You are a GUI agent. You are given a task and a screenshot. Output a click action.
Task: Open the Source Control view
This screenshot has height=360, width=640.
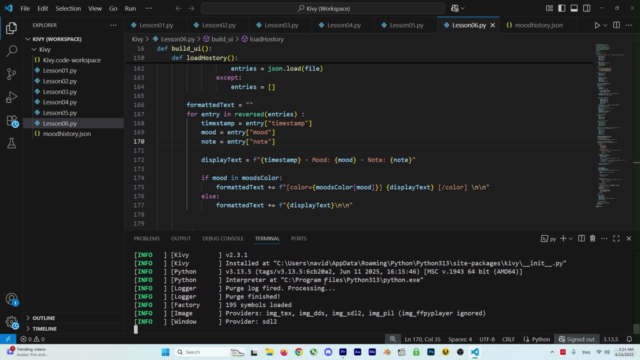[11, 74]
